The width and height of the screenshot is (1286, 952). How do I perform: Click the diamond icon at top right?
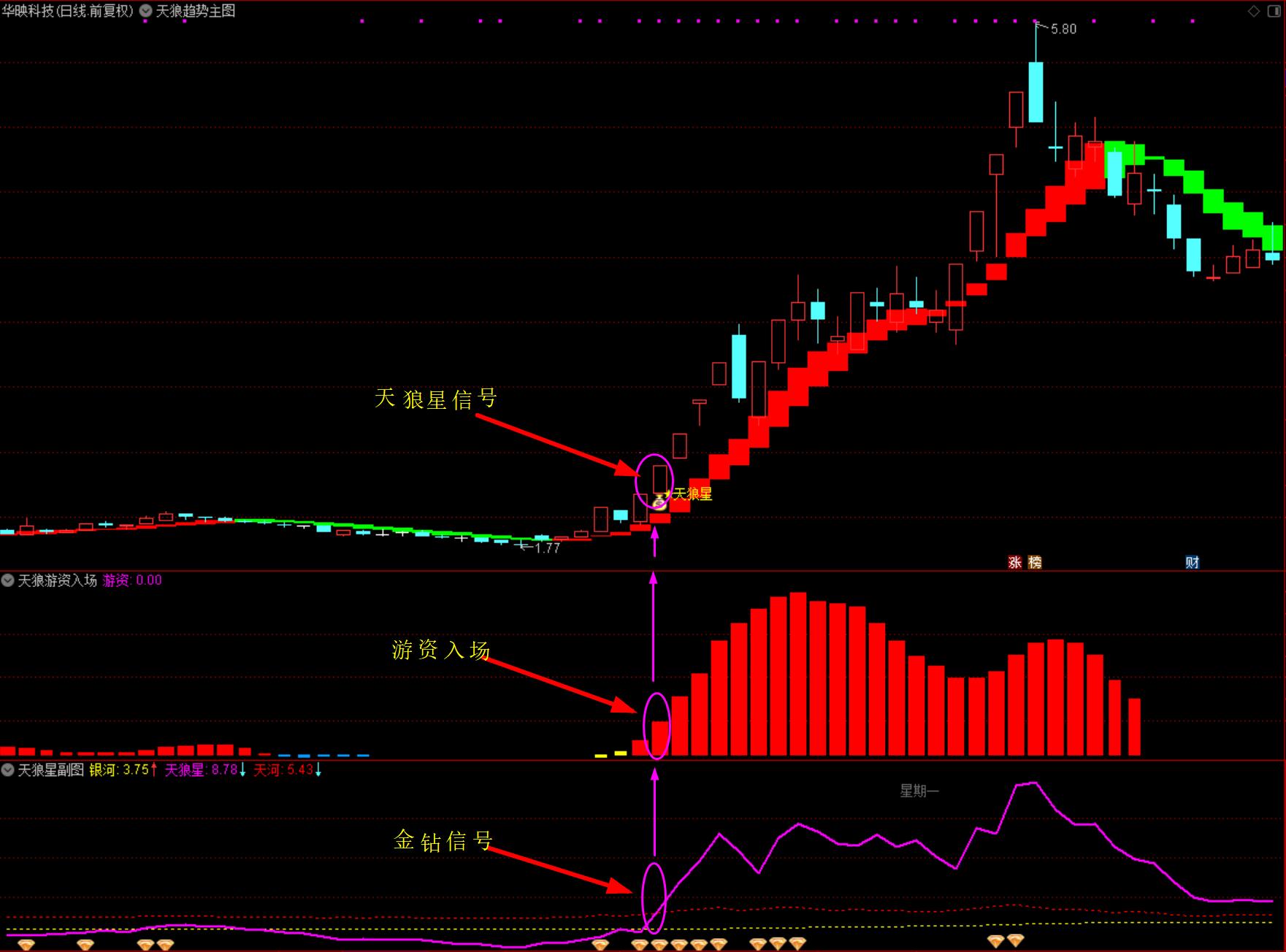pyautogui.click(x=1254, y=11)
